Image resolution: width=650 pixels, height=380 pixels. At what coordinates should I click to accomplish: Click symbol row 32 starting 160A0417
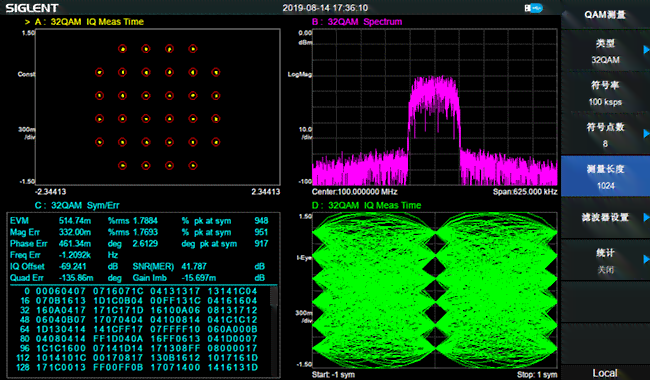tap(140, 310)
